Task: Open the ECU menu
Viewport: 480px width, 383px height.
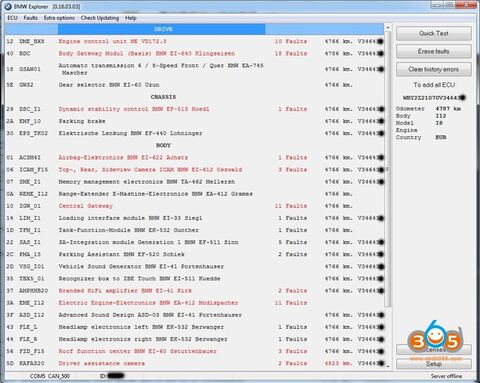Action: click(x=12, y=18)
